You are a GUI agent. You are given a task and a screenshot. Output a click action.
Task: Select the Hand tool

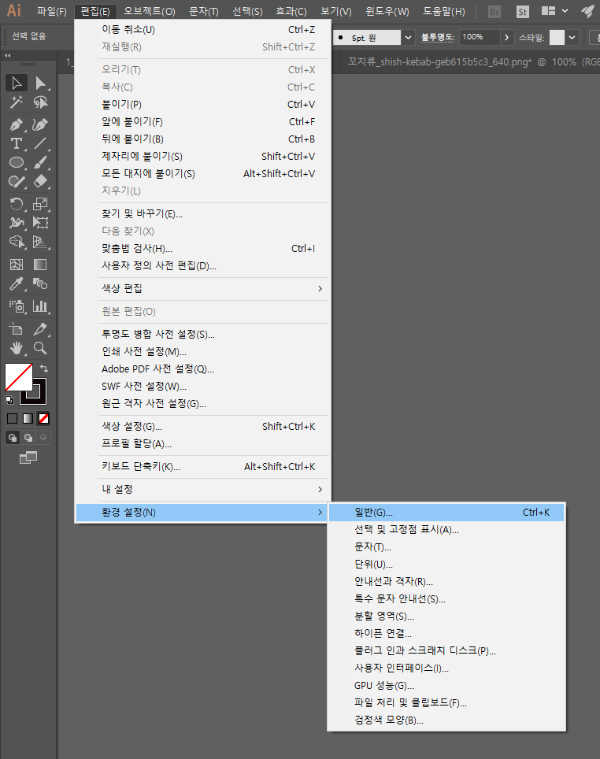16,348
